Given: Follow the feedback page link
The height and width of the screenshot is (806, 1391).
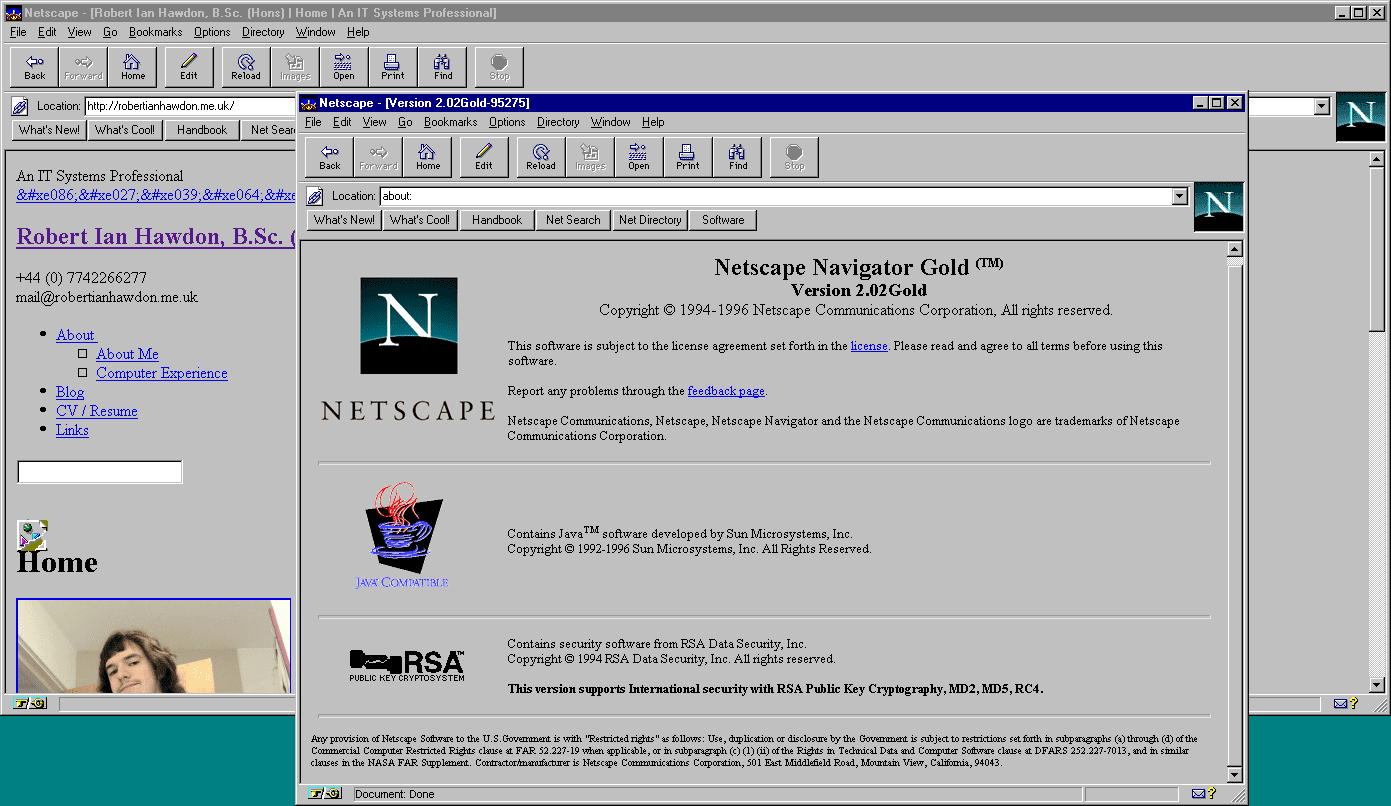Looking at the screenshot, I should coord(726,391).
